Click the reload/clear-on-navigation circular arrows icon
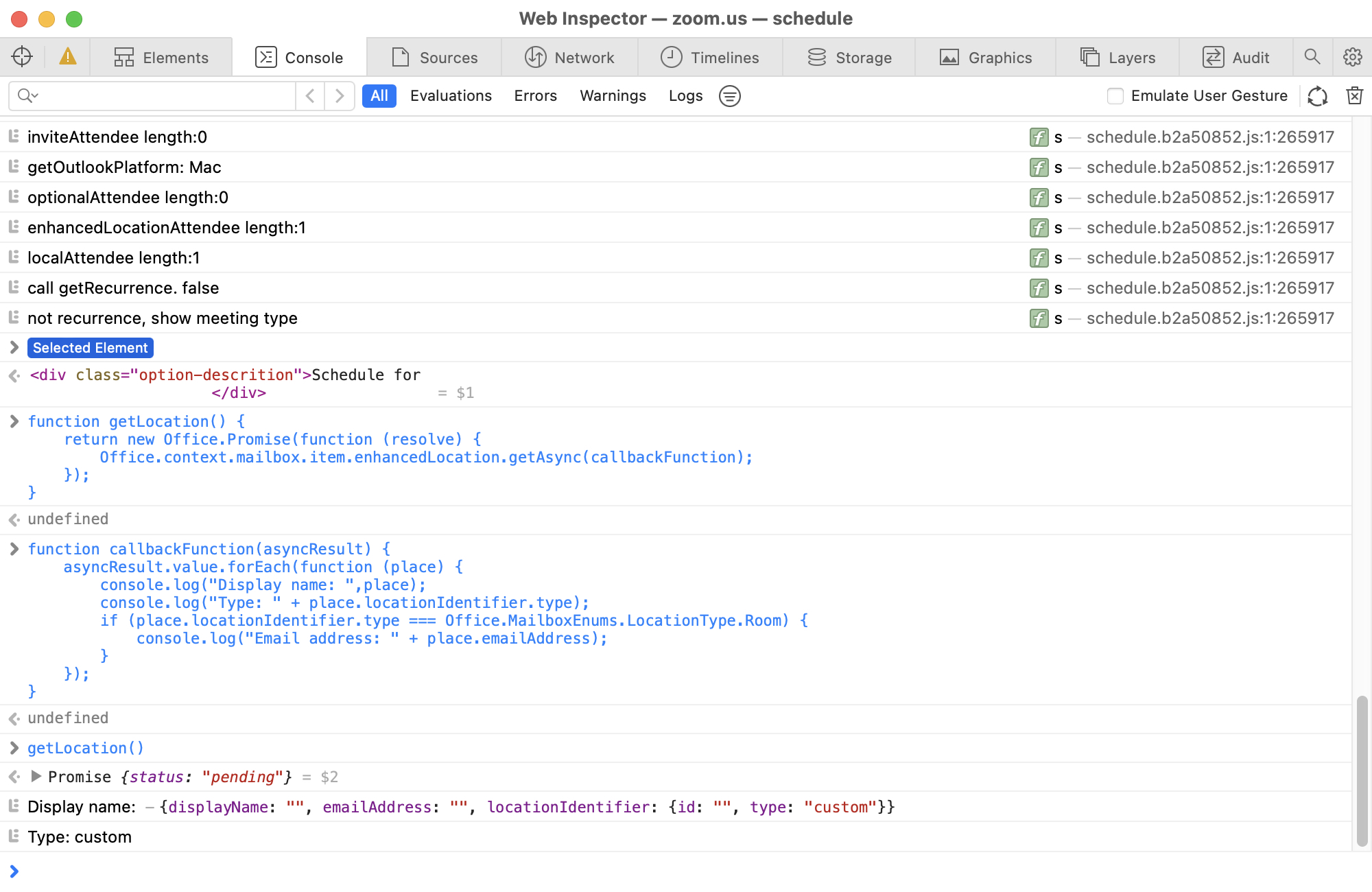Image resolution: width=1372 pixels, height=892 pixels. pos(1317,96)
